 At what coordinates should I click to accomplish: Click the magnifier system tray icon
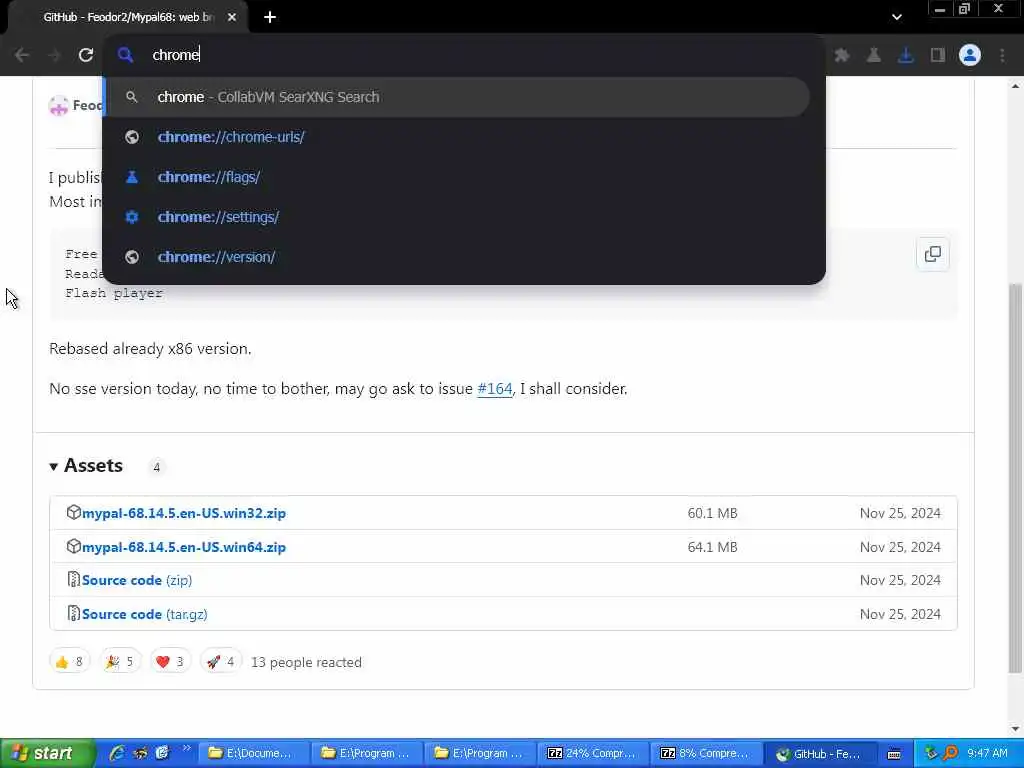(950, 753)
